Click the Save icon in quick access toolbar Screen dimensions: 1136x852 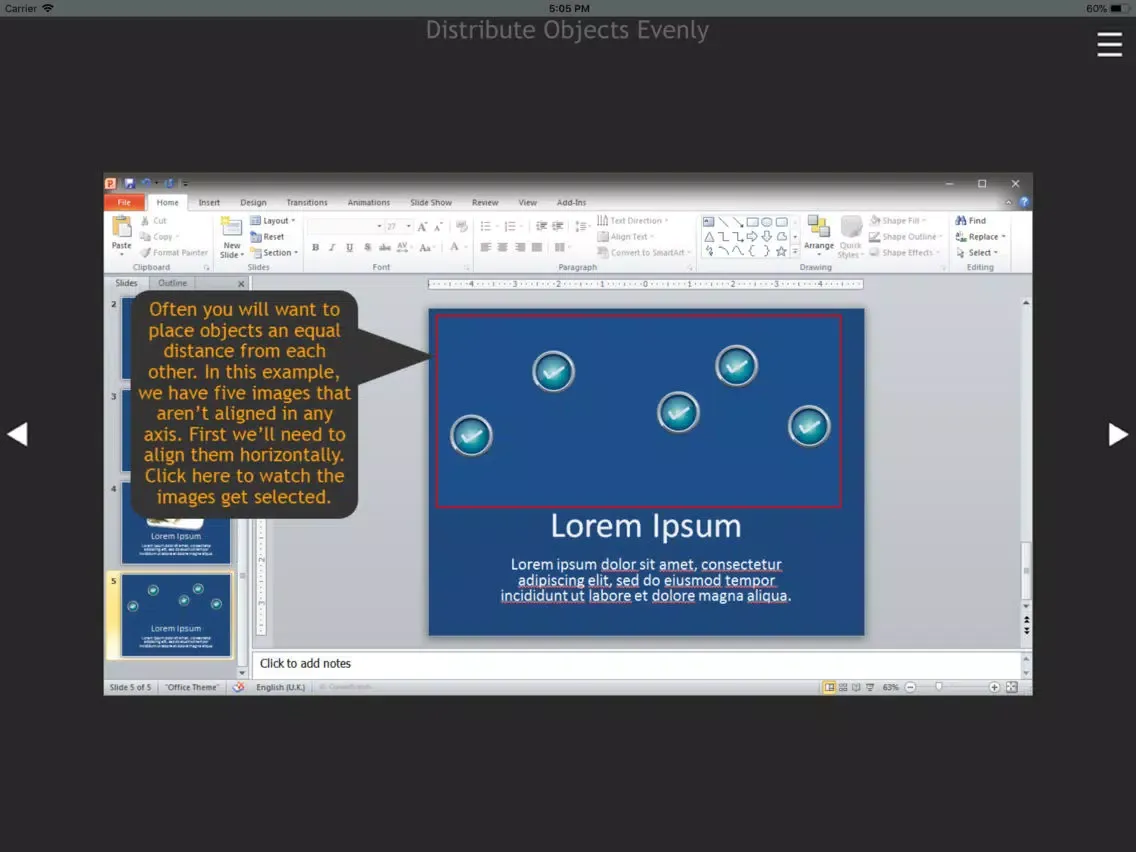(129, 183)
